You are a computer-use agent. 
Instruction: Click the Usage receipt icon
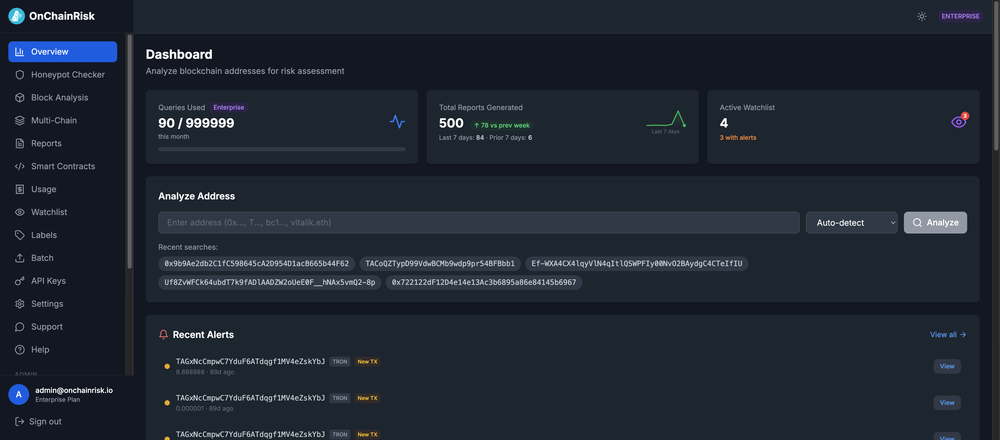pos(20,189)
